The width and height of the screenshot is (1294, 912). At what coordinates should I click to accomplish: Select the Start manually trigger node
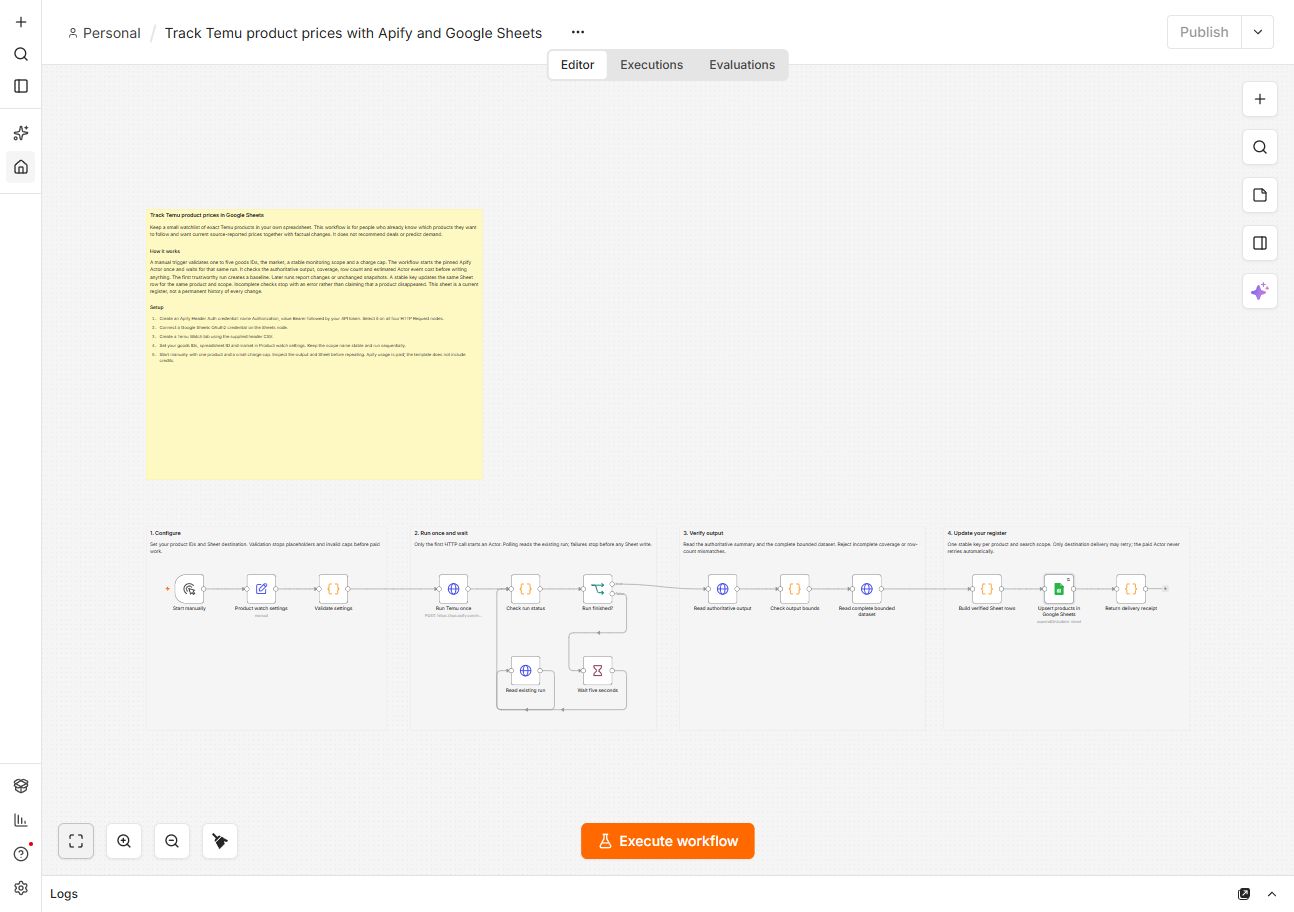point(189,589)
